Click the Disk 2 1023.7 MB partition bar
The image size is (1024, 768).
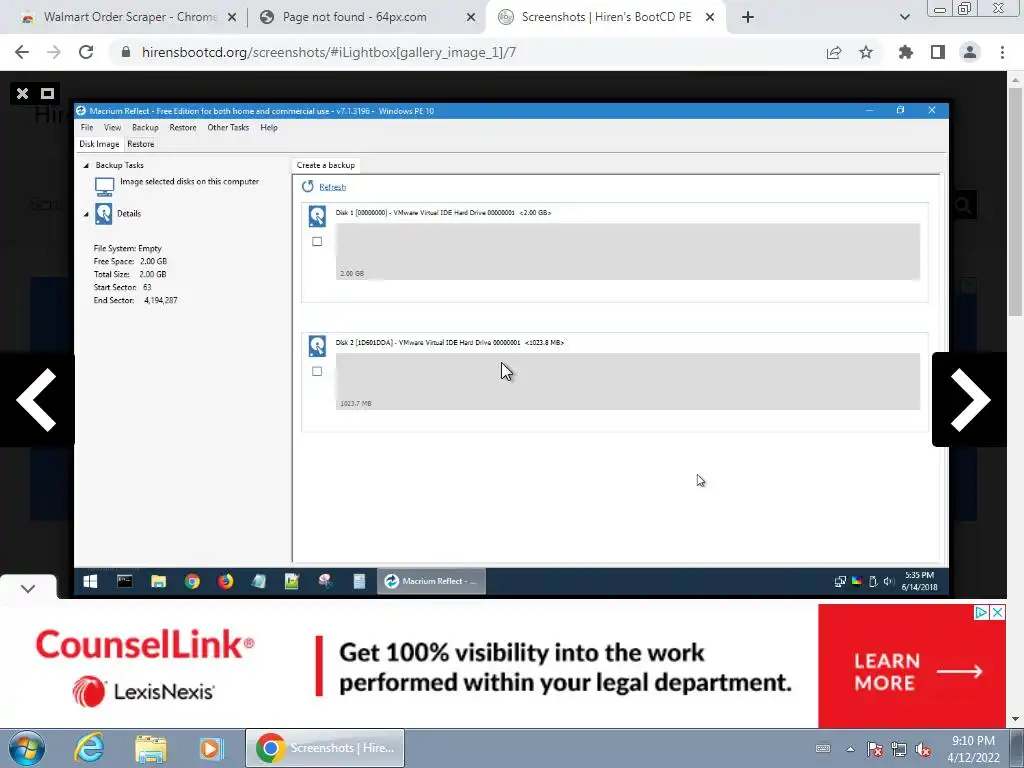[x=628, y=381]
